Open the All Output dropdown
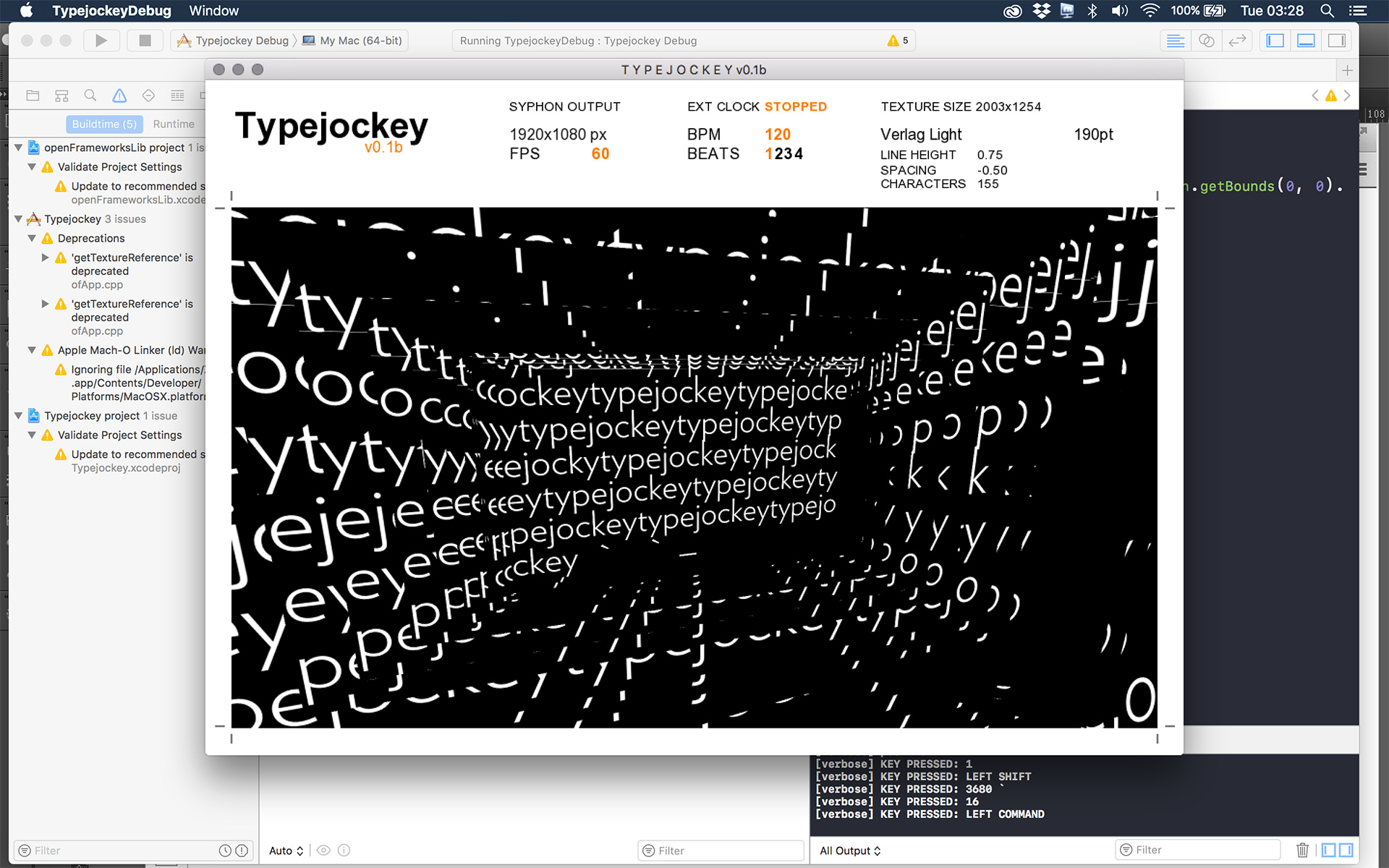 point(850,851)
